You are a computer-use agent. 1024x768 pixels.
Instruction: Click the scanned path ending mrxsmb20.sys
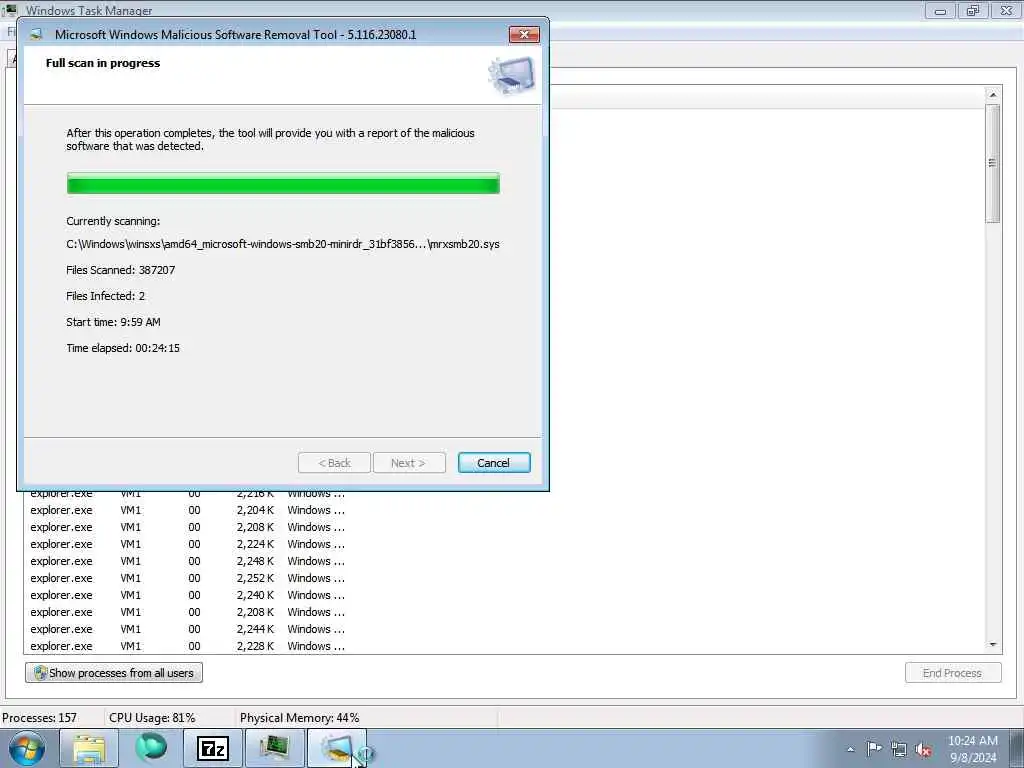[283, 244]
